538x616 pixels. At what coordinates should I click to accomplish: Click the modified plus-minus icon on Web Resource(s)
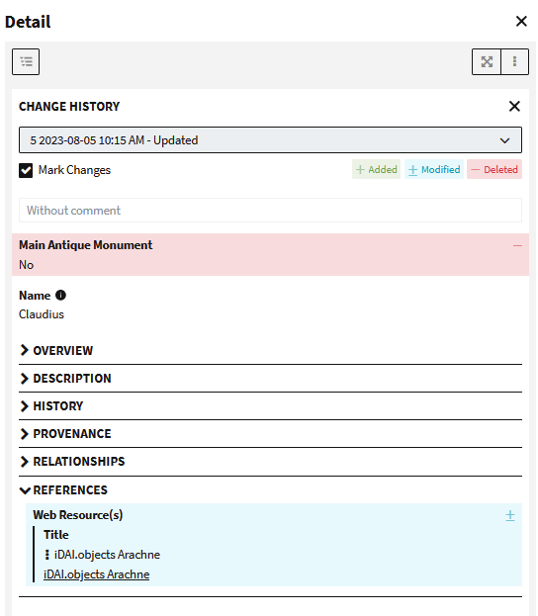pos(510,515)
